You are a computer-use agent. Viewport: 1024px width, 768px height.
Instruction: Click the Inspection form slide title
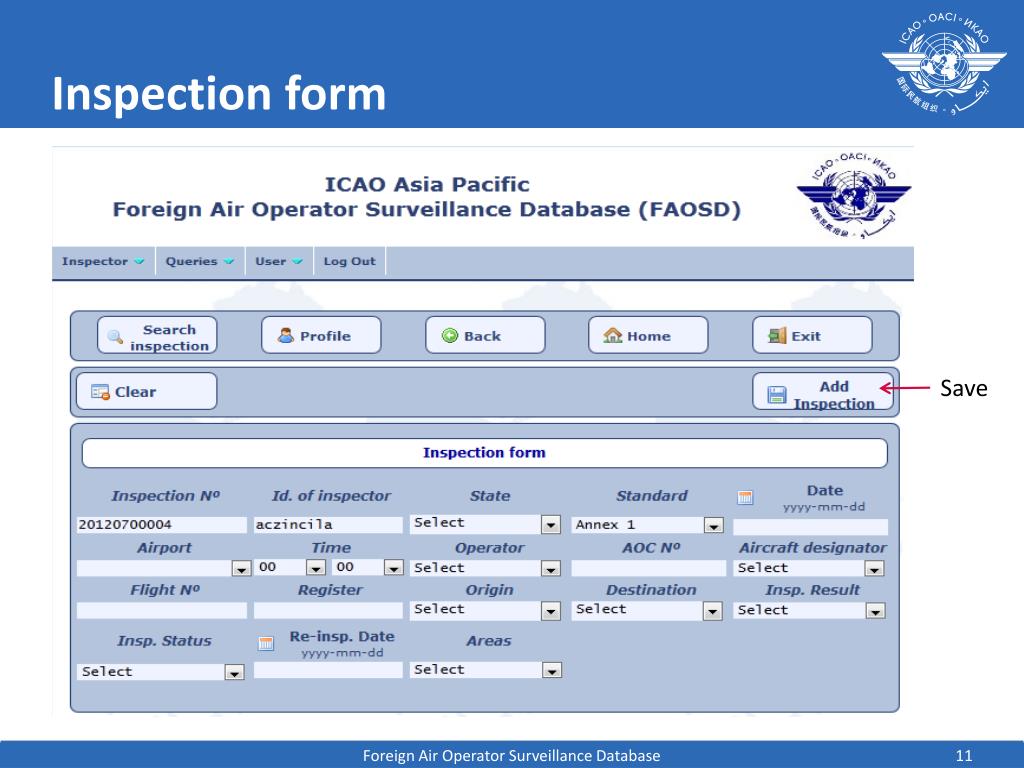219,93
